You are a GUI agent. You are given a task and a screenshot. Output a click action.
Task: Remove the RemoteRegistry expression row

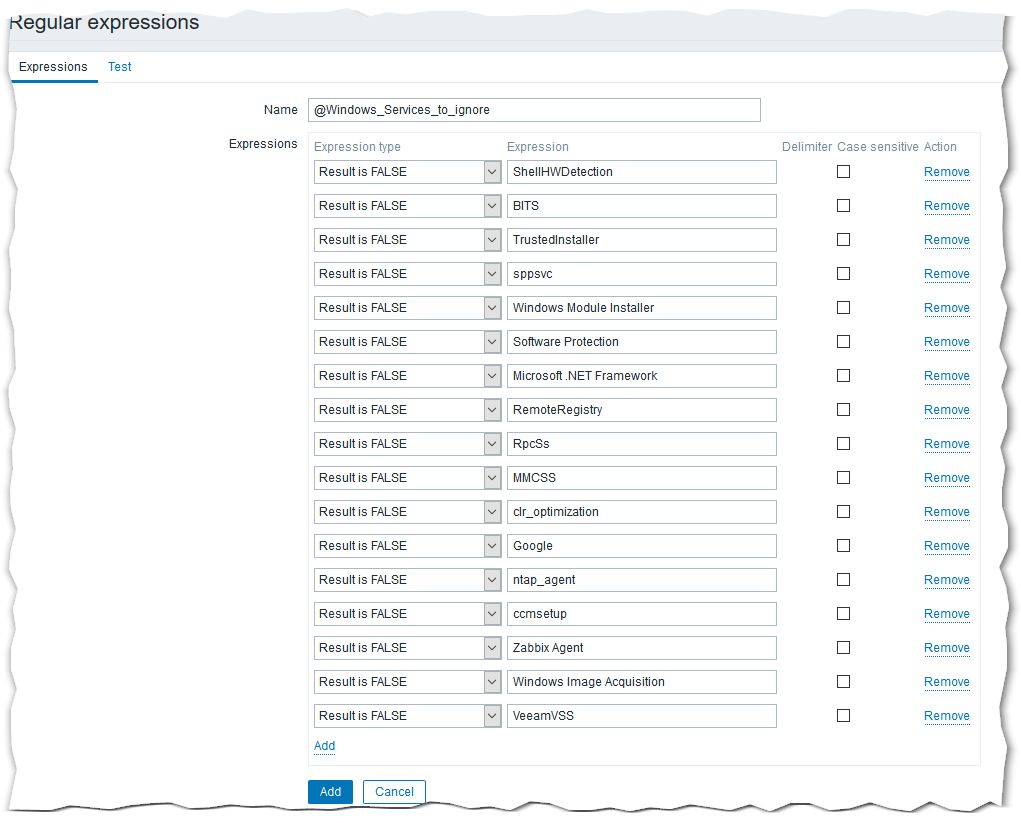(946, 410)
